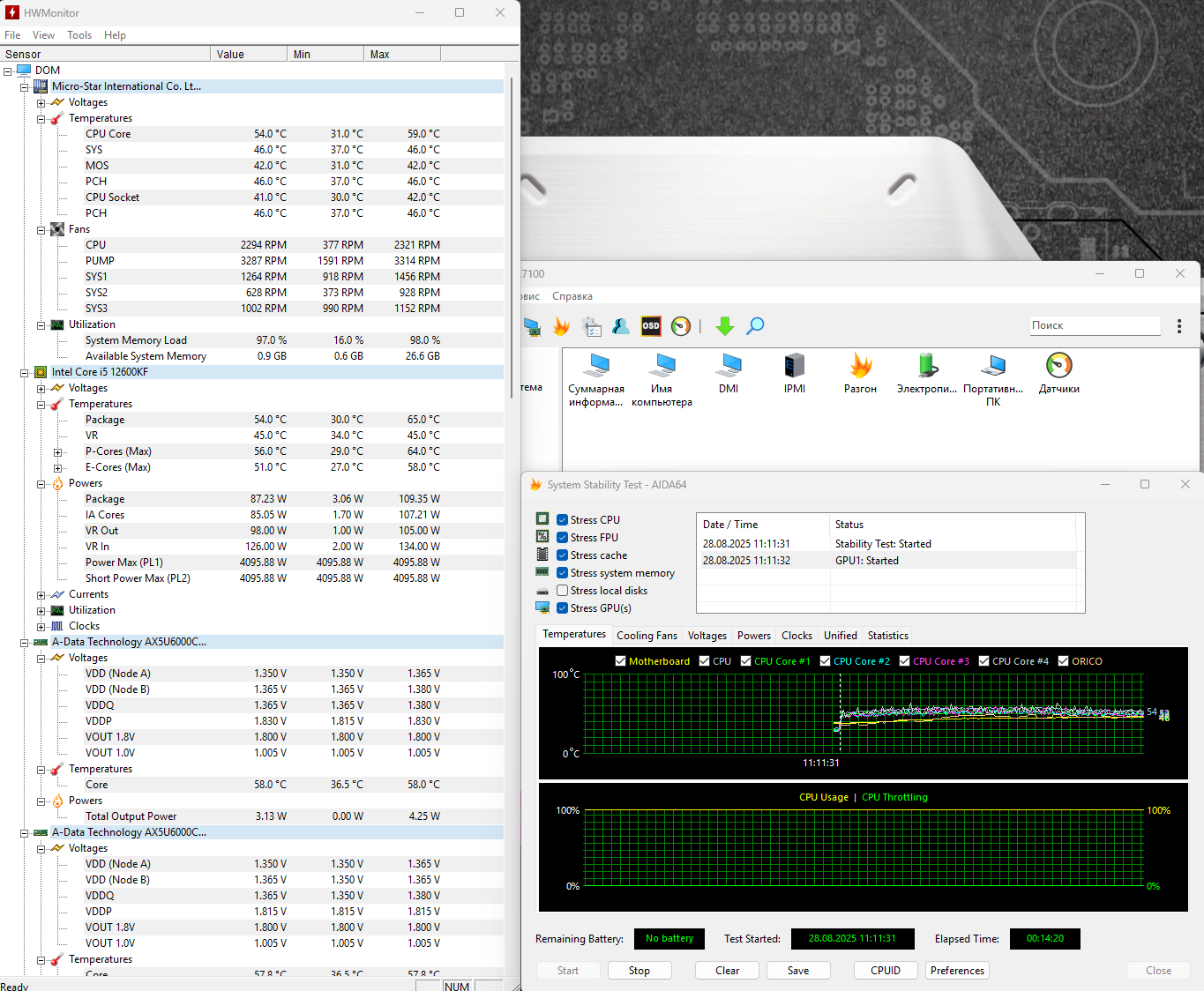
Task: Click the OSD panel icon in AIDA64 toolbar
Action: 651,326
